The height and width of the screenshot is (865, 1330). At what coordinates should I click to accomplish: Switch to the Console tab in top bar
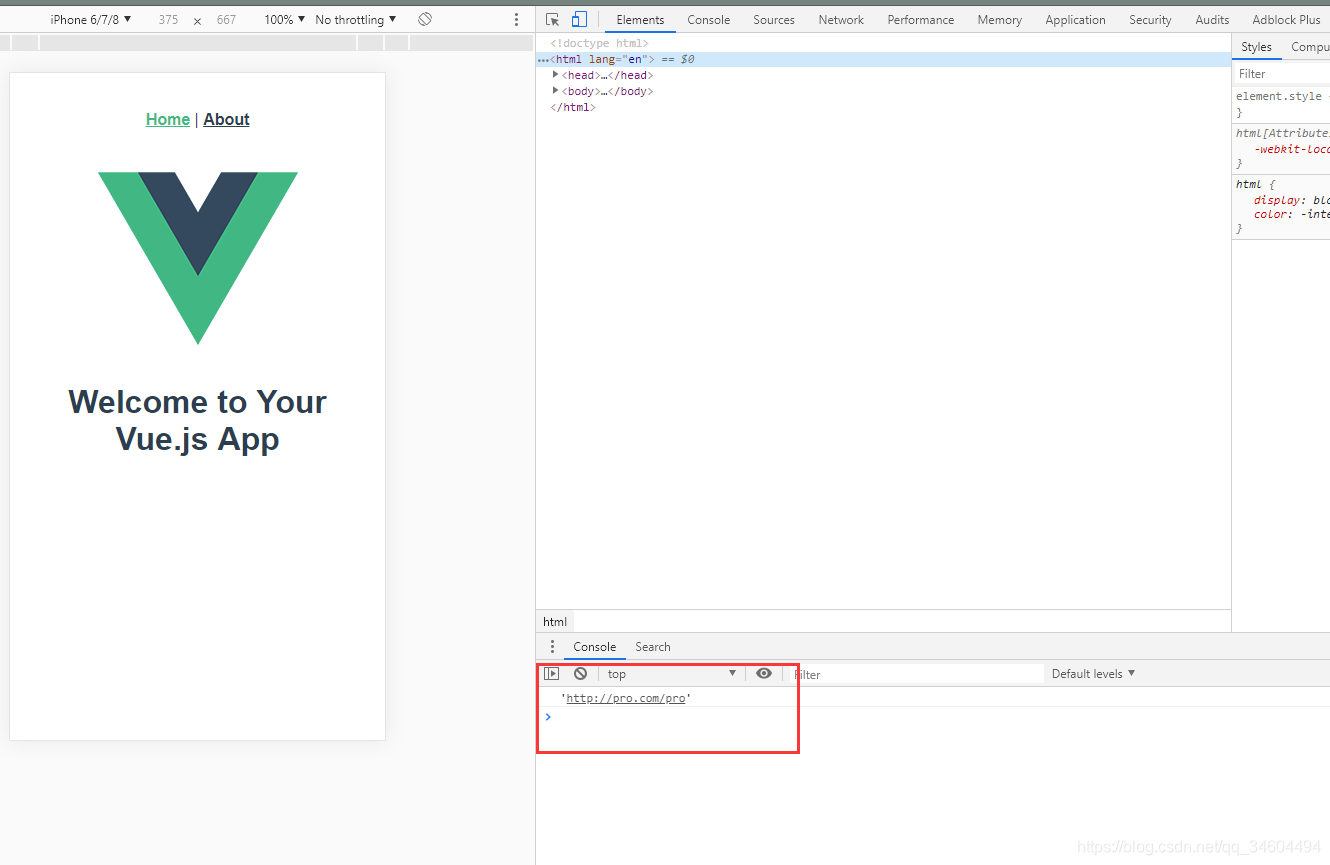coord(708,19)
